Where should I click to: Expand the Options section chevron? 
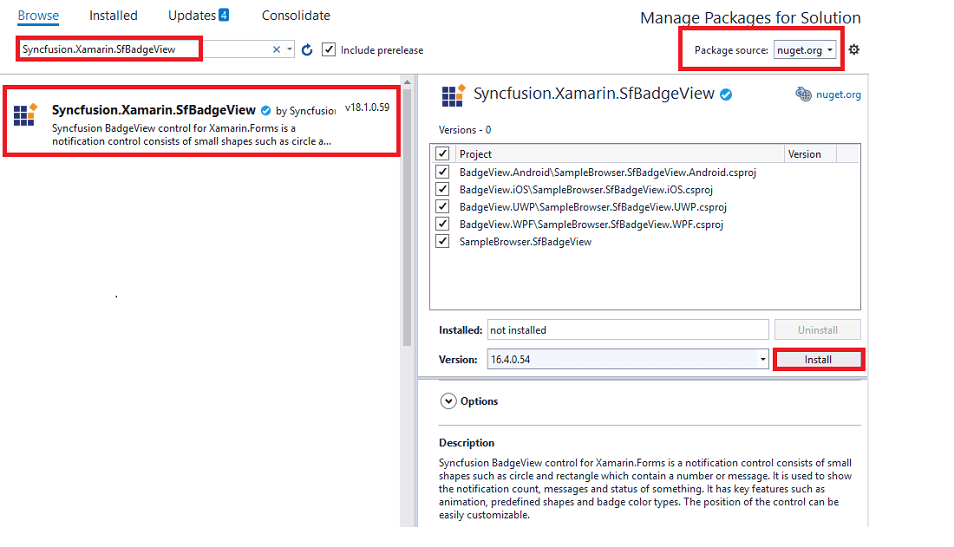coord(447,401)
